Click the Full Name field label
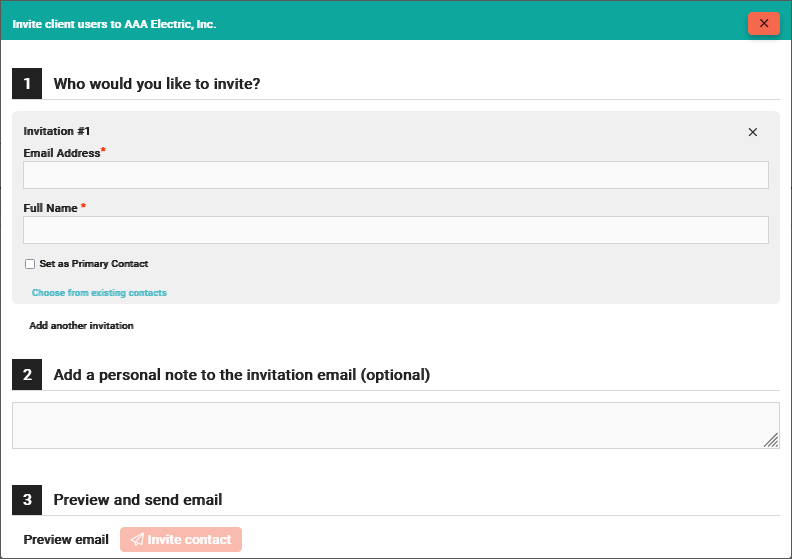The height and width of the screenshot is (559, 792). [x=52, y=208]
